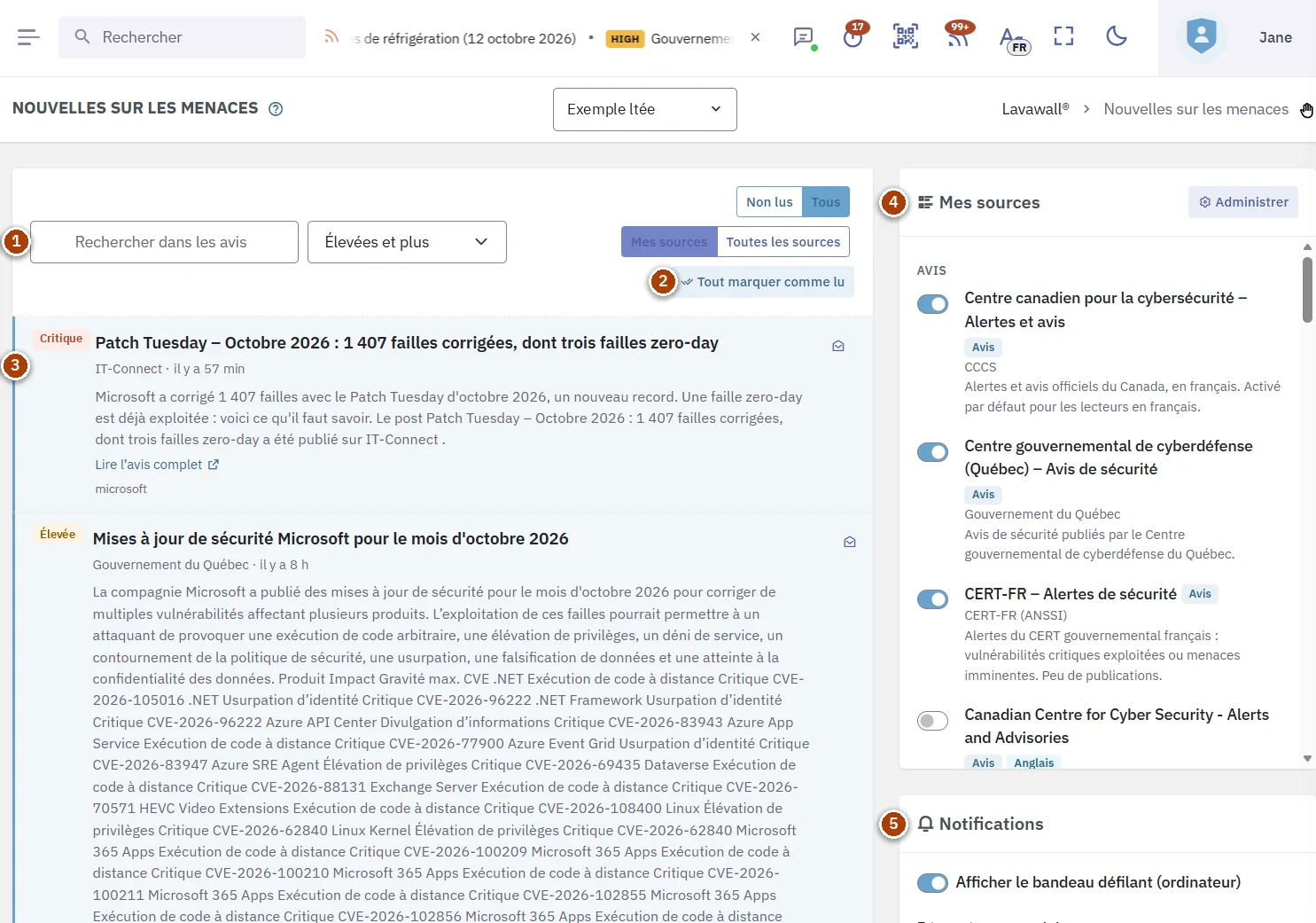
Task: Click the Notifications bell icon
Action: (925, 824)
